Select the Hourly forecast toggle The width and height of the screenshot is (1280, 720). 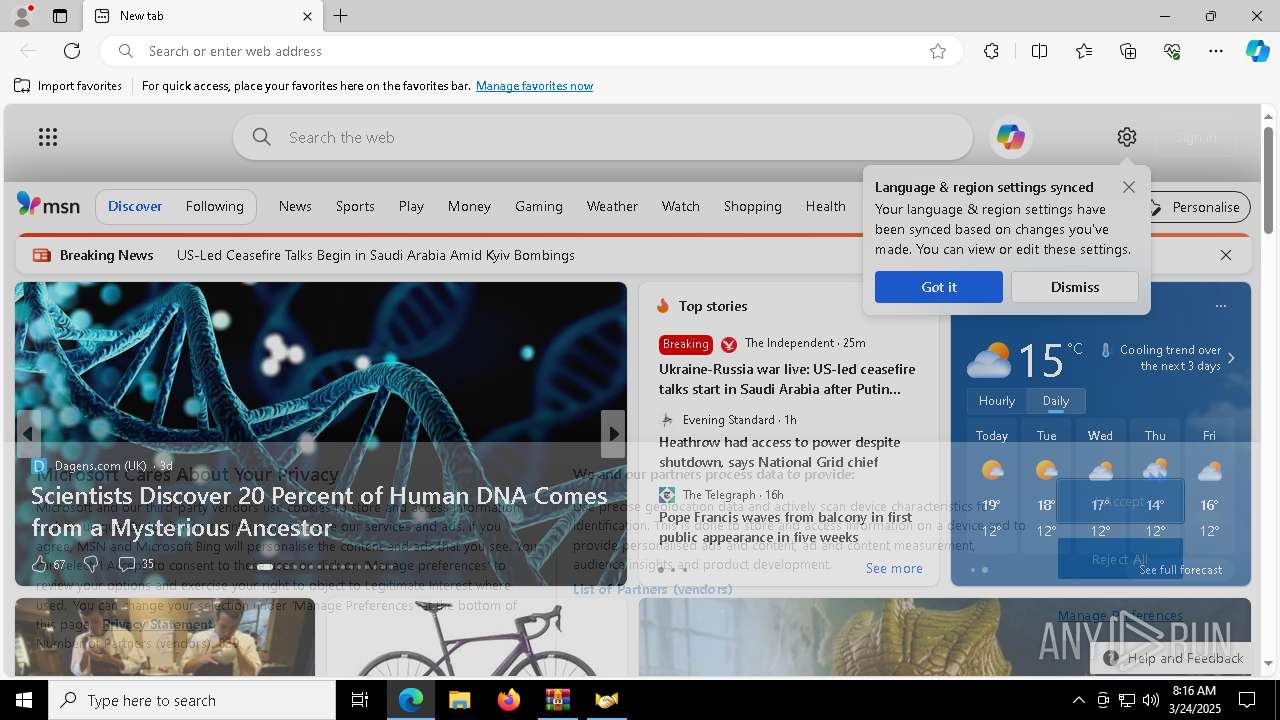pos(997,401)
